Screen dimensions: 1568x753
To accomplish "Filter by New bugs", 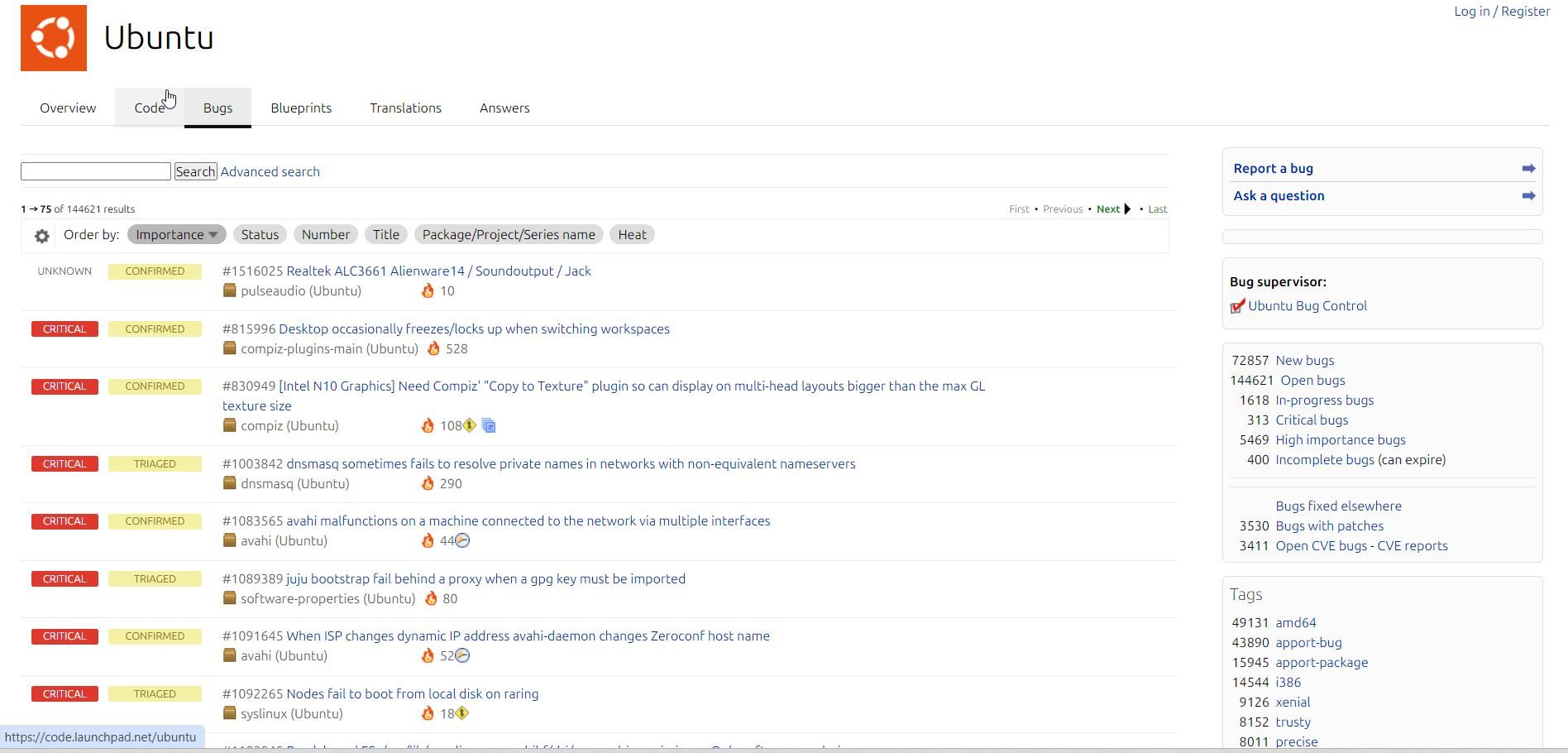I will pos(1304,361).
